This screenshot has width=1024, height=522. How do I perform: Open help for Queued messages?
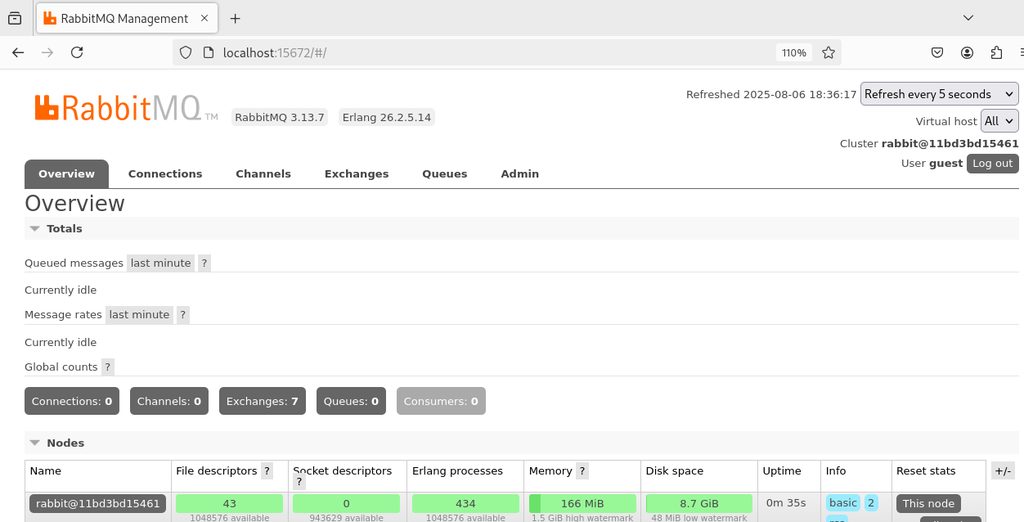204,263
